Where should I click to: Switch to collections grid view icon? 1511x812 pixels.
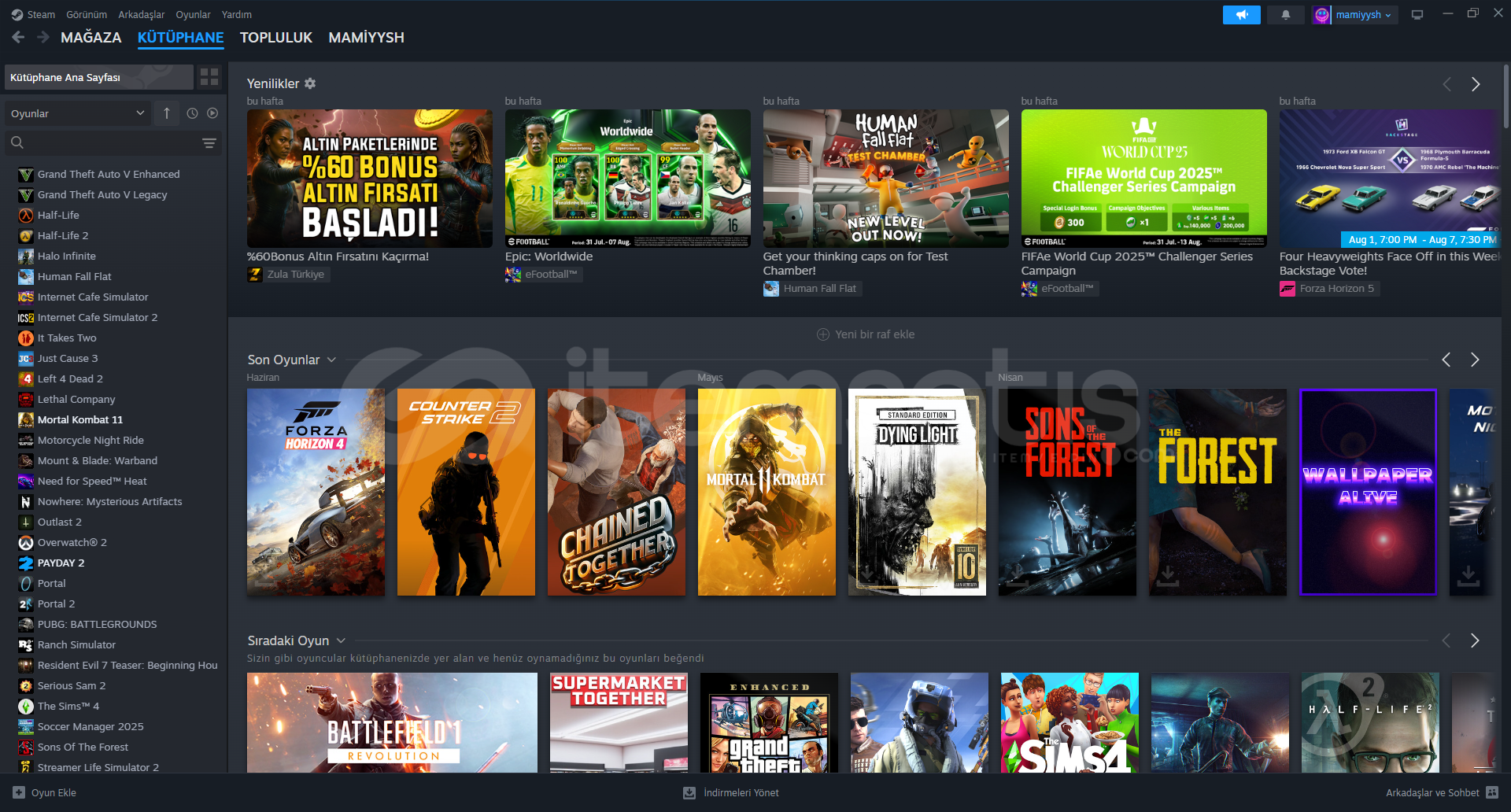[x=209, y=77]
